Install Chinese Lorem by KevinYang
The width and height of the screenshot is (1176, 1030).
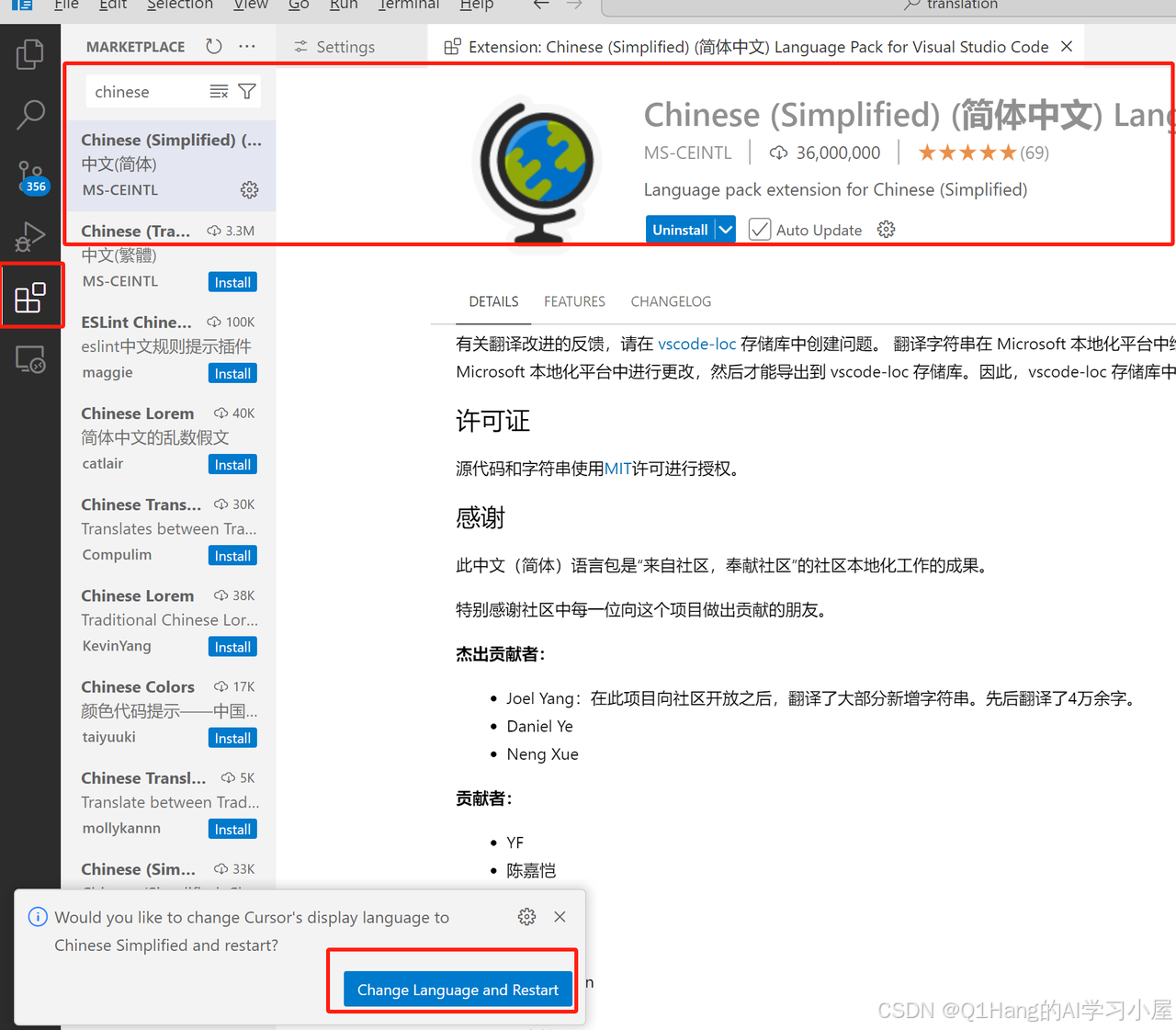(x=232, y=646)
